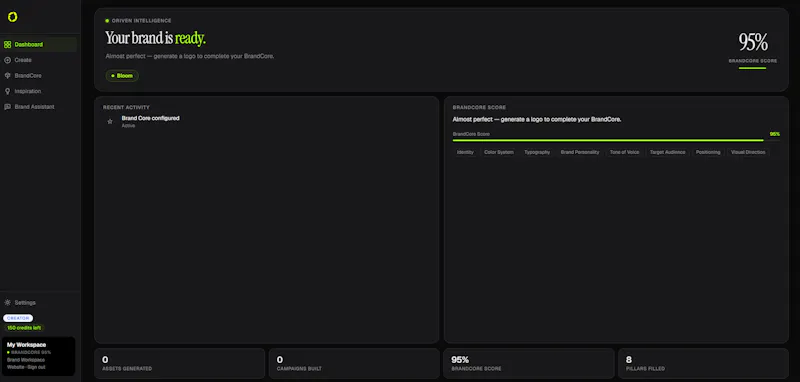
Task: Select the Bloom brand chip
Action: pyautogui.click(x=122, y=75)
